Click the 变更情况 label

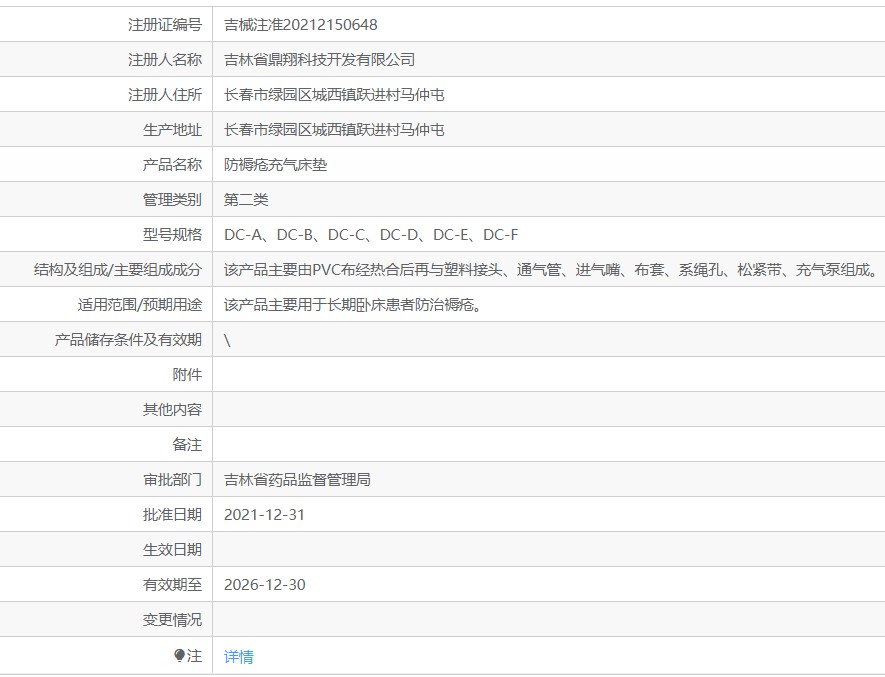(172, 620)
